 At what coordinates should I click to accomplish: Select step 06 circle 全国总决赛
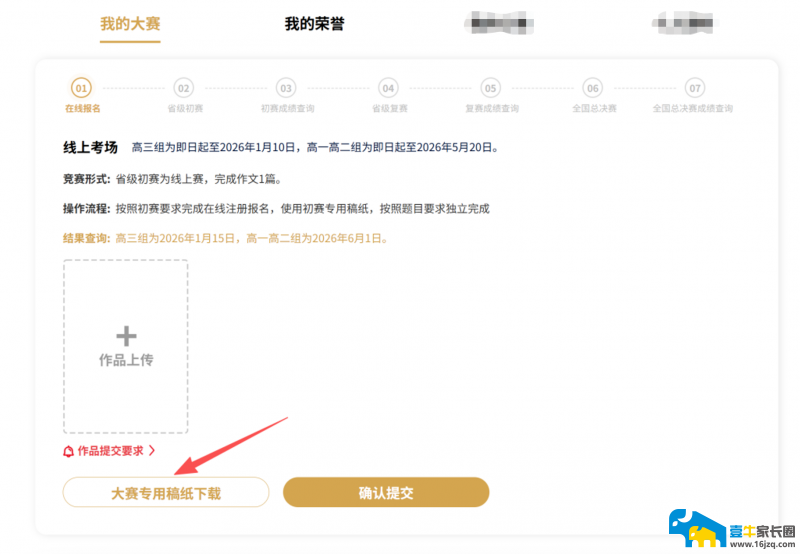592,88
